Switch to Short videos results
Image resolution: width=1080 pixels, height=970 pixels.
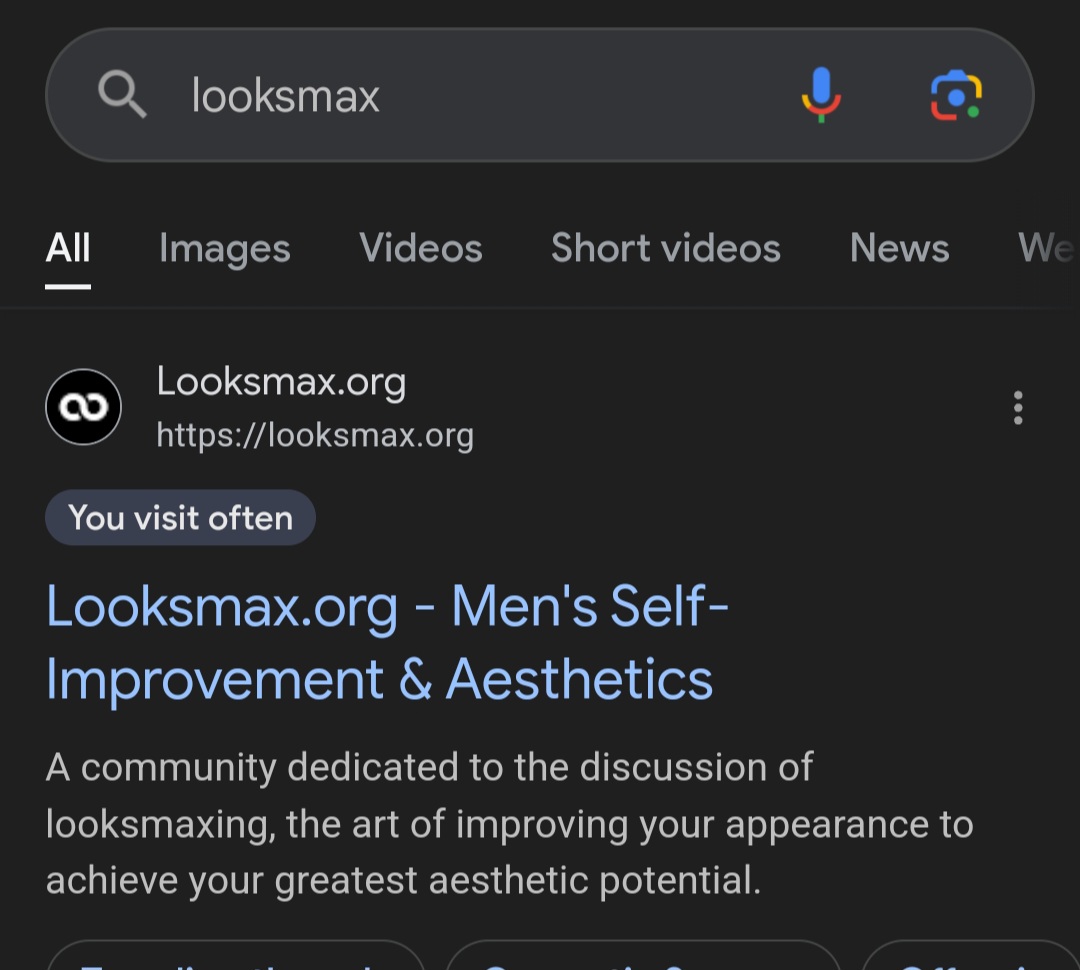(x=665, y=248)
